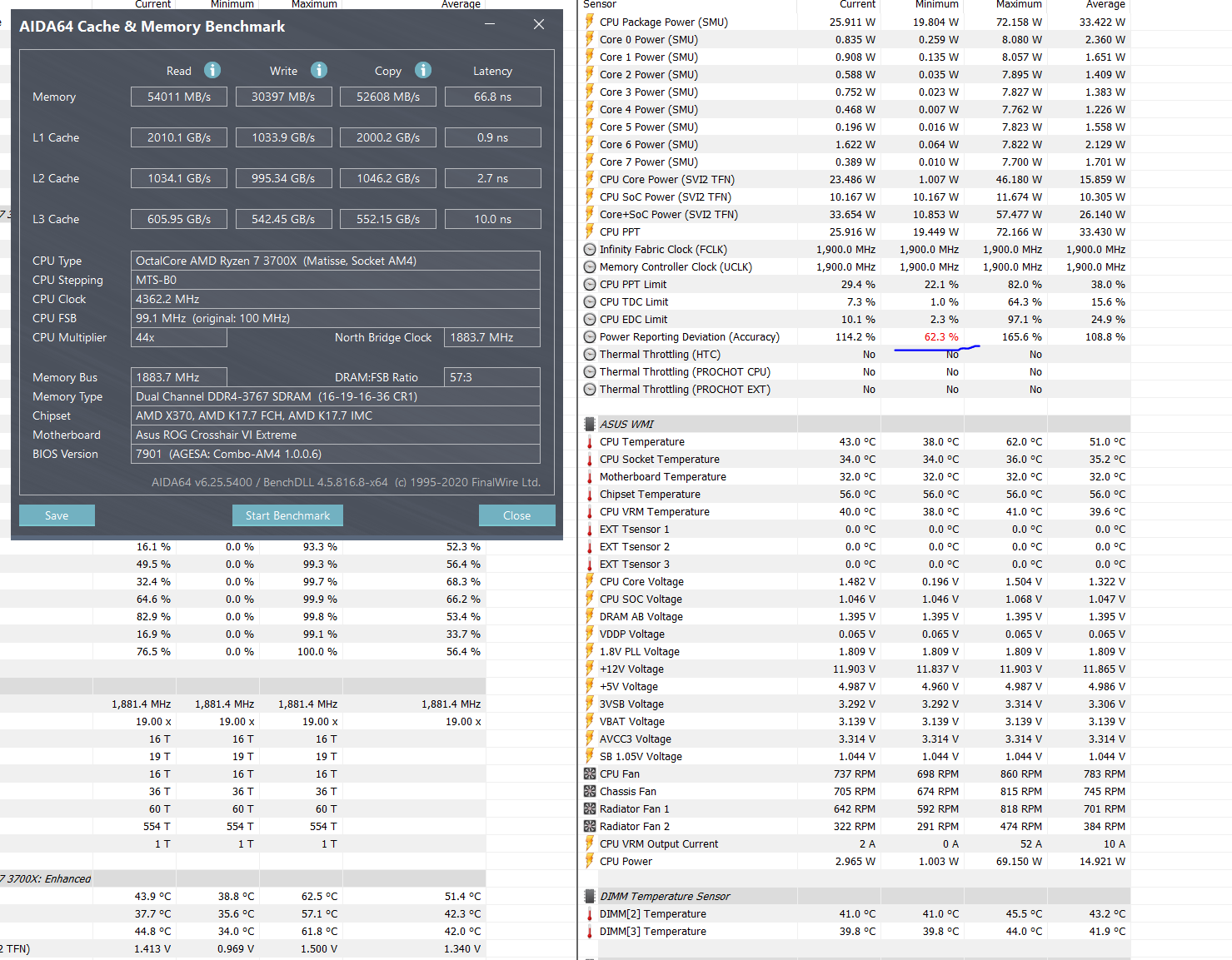
Task: Click the Radiator Fan 1 icon
Action: click(x=590, y=808)
